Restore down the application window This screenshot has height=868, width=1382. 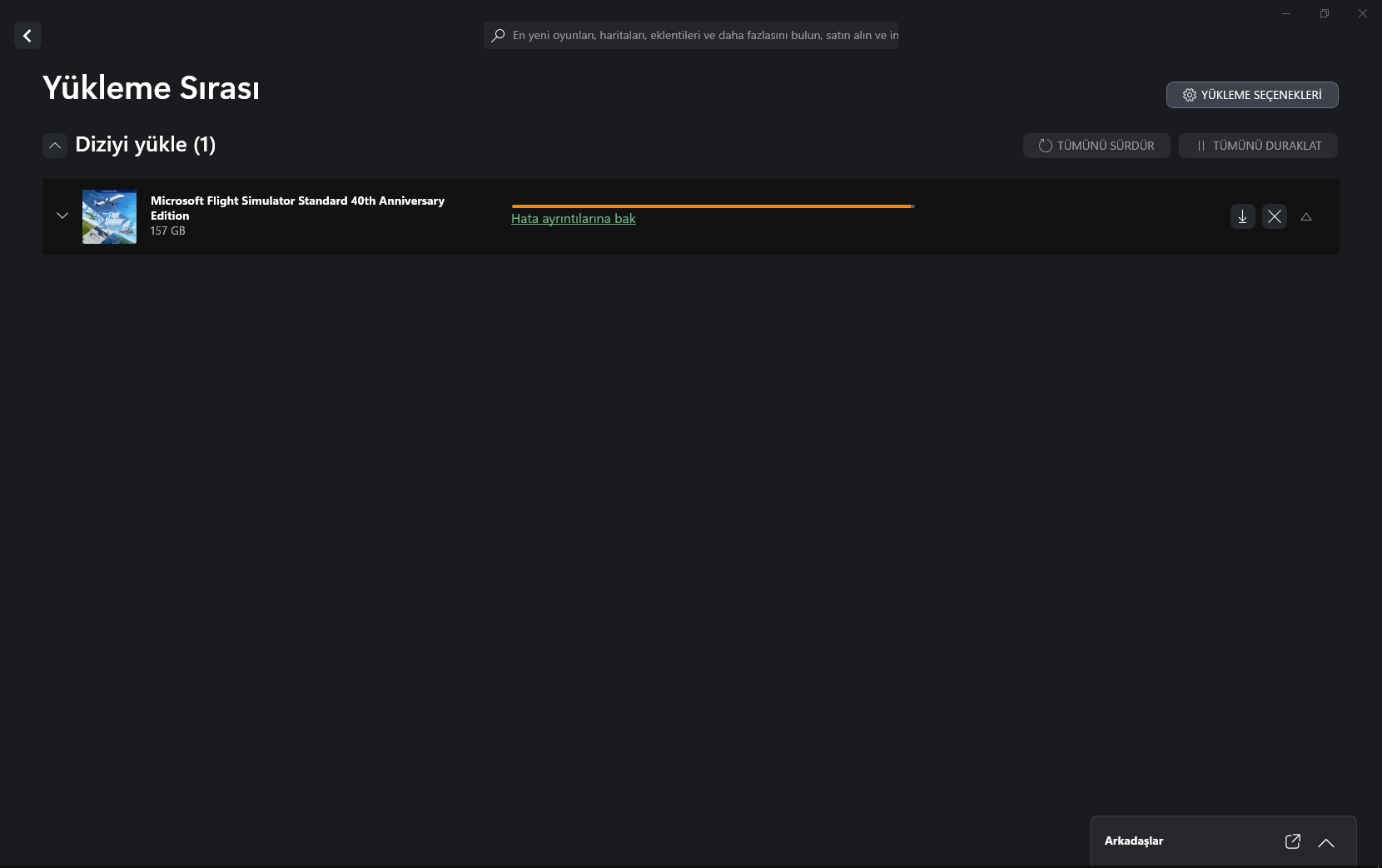[x=1325, y=13]
